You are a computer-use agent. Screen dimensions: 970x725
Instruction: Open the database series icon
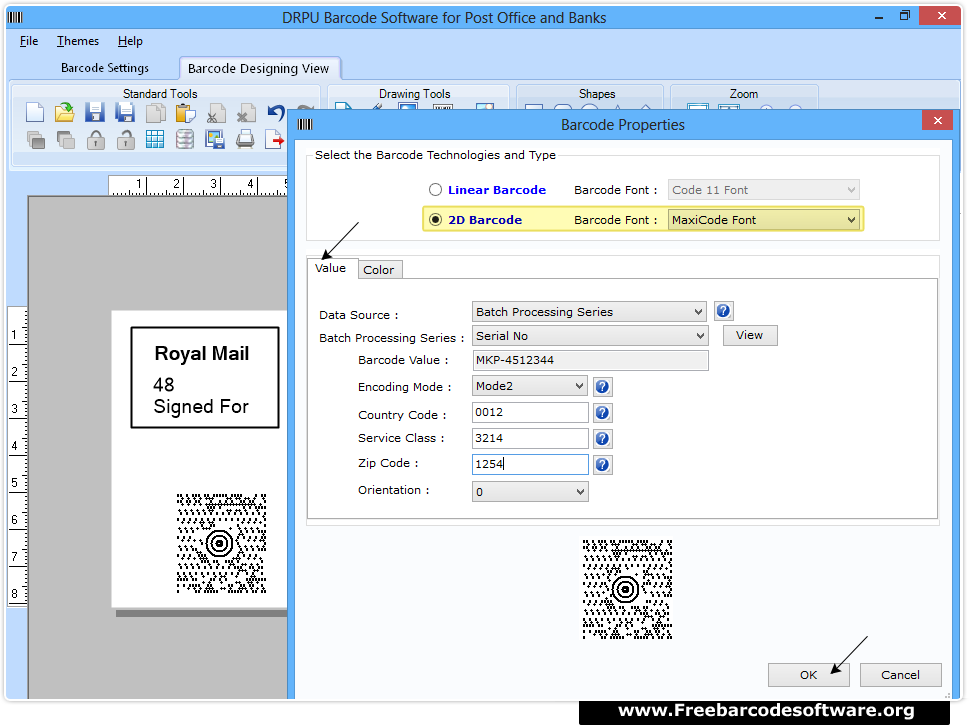click(184, 140)
